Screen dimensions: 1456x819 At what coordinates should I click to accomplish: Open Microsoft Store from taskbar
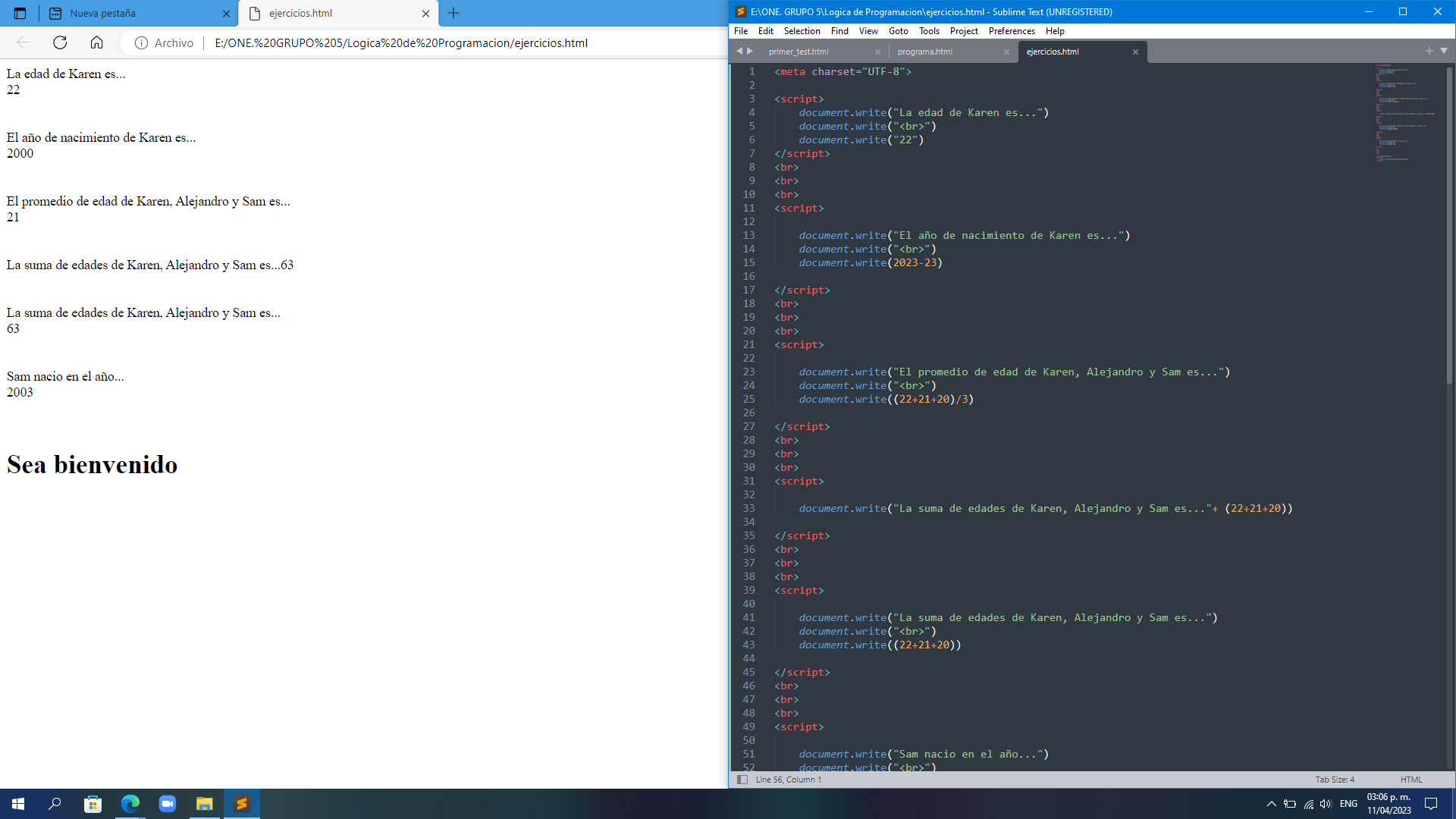[93, 804]
